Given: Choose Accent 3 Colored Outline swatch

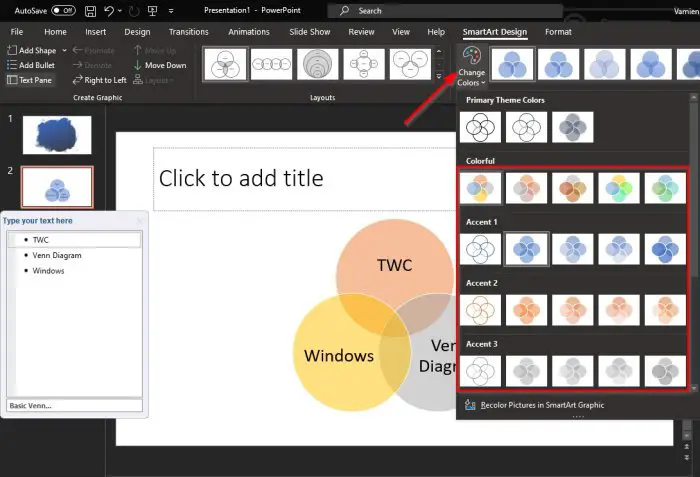Looking at the screenshot, I should click(x=480, y=371).
